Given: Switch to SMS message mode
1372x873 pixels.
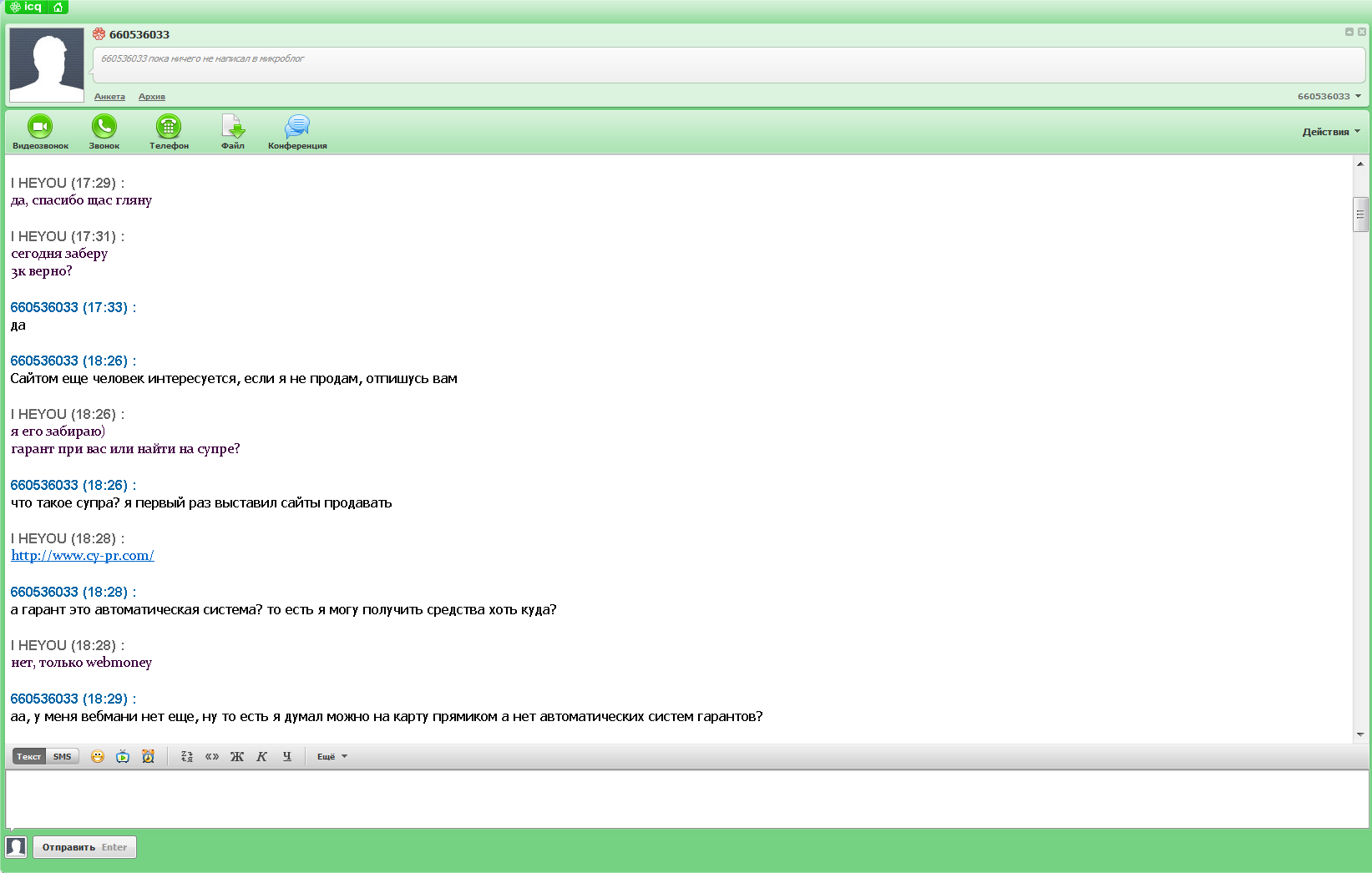Looking at the screenshot, I should click(63, 756).
